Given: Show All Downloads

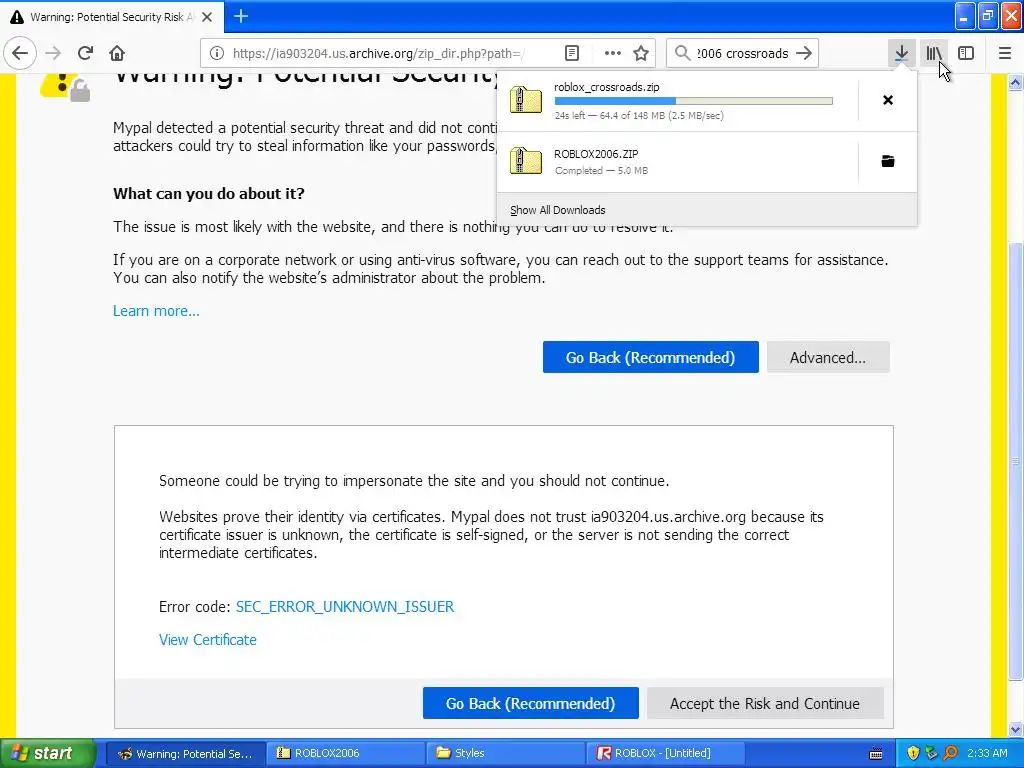Looking at the screenshot, I should click(558, 210).
